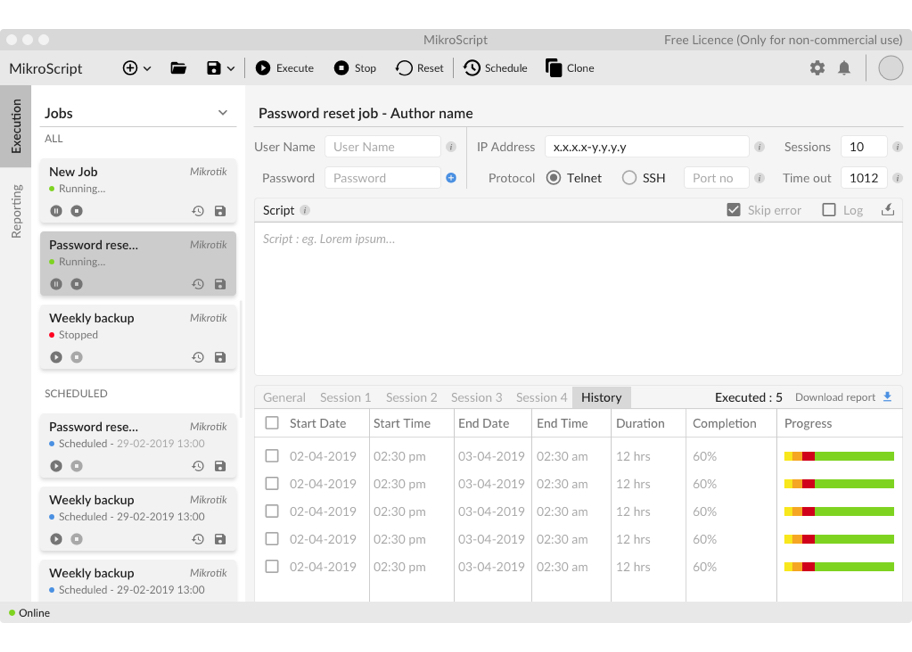Open the Reporting side tab

[x=16, y=211]
